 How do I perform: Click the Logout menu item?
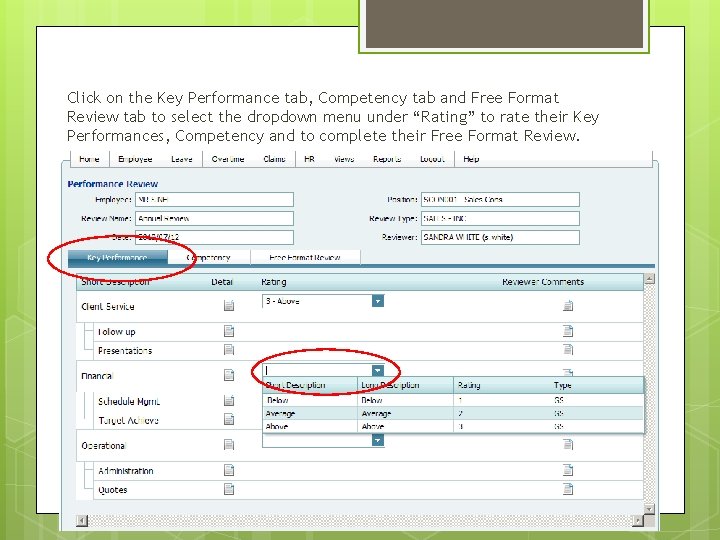[432, 159]
